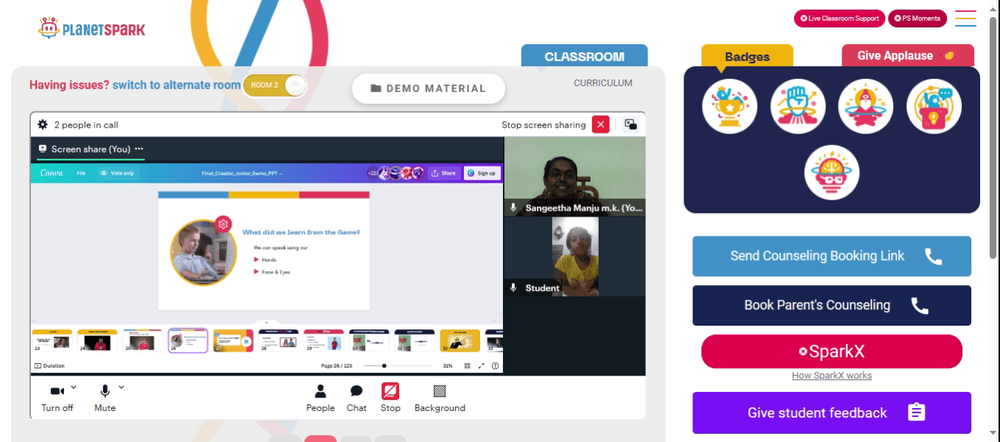The image size is (1000, 442).
Task: Open the Canva File menu
Action: tap(81, 173)
